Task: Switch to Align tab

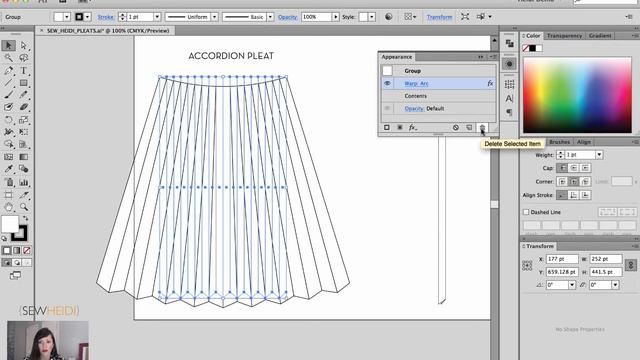Action: click(584, 142)
